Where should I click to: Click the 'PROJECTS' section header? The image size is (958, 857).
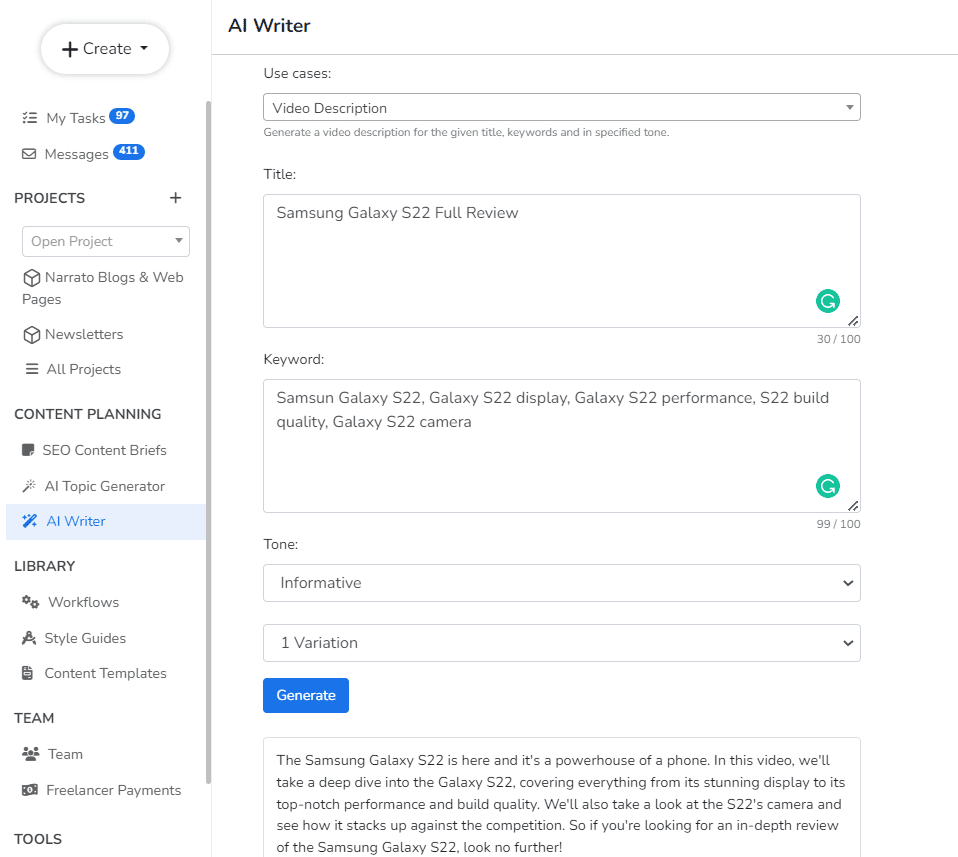[x=49, y=198]
